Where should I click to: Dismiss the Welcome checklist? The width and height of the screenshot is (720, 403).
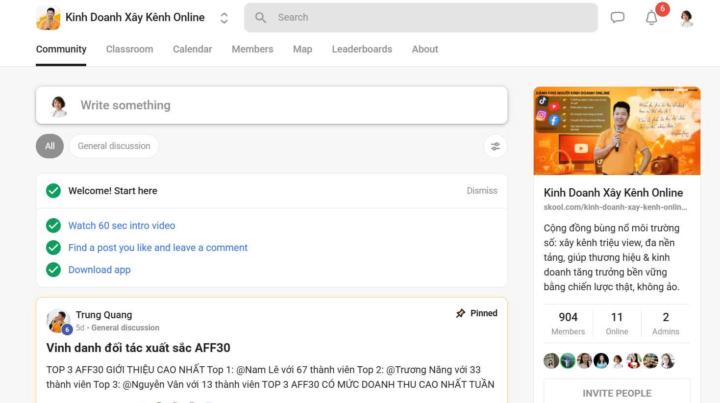click(x=482, y=190)
